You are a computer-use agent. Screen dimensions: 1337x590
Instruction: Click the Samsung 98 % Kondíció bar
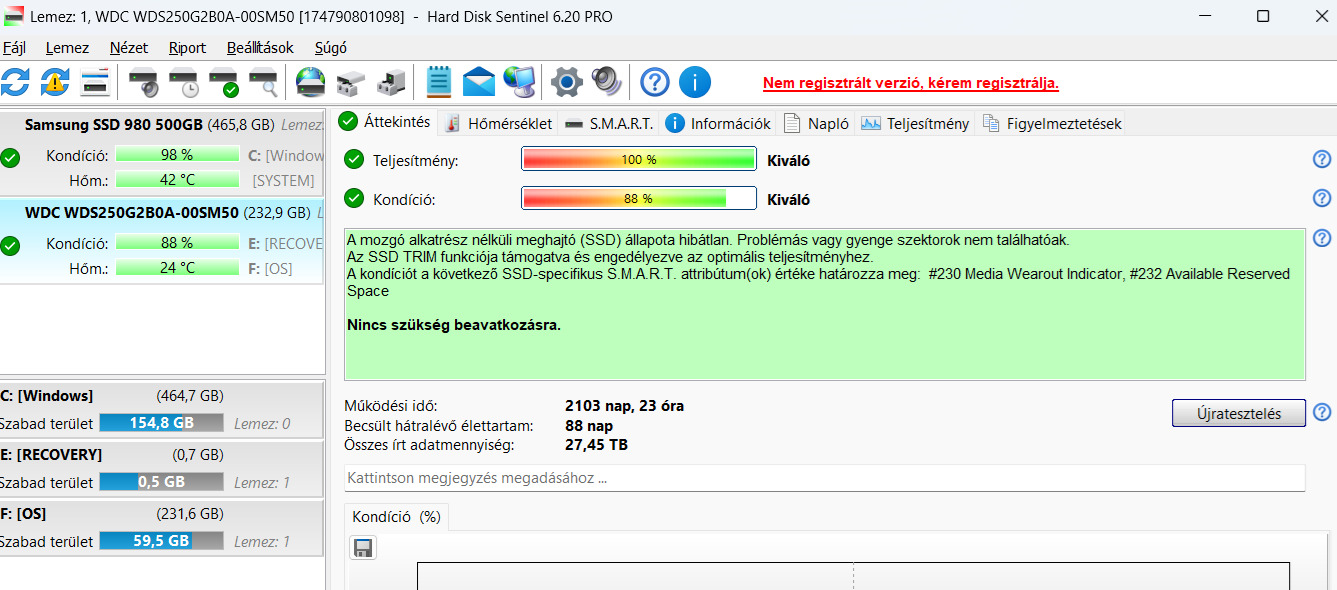coord(177,155)
